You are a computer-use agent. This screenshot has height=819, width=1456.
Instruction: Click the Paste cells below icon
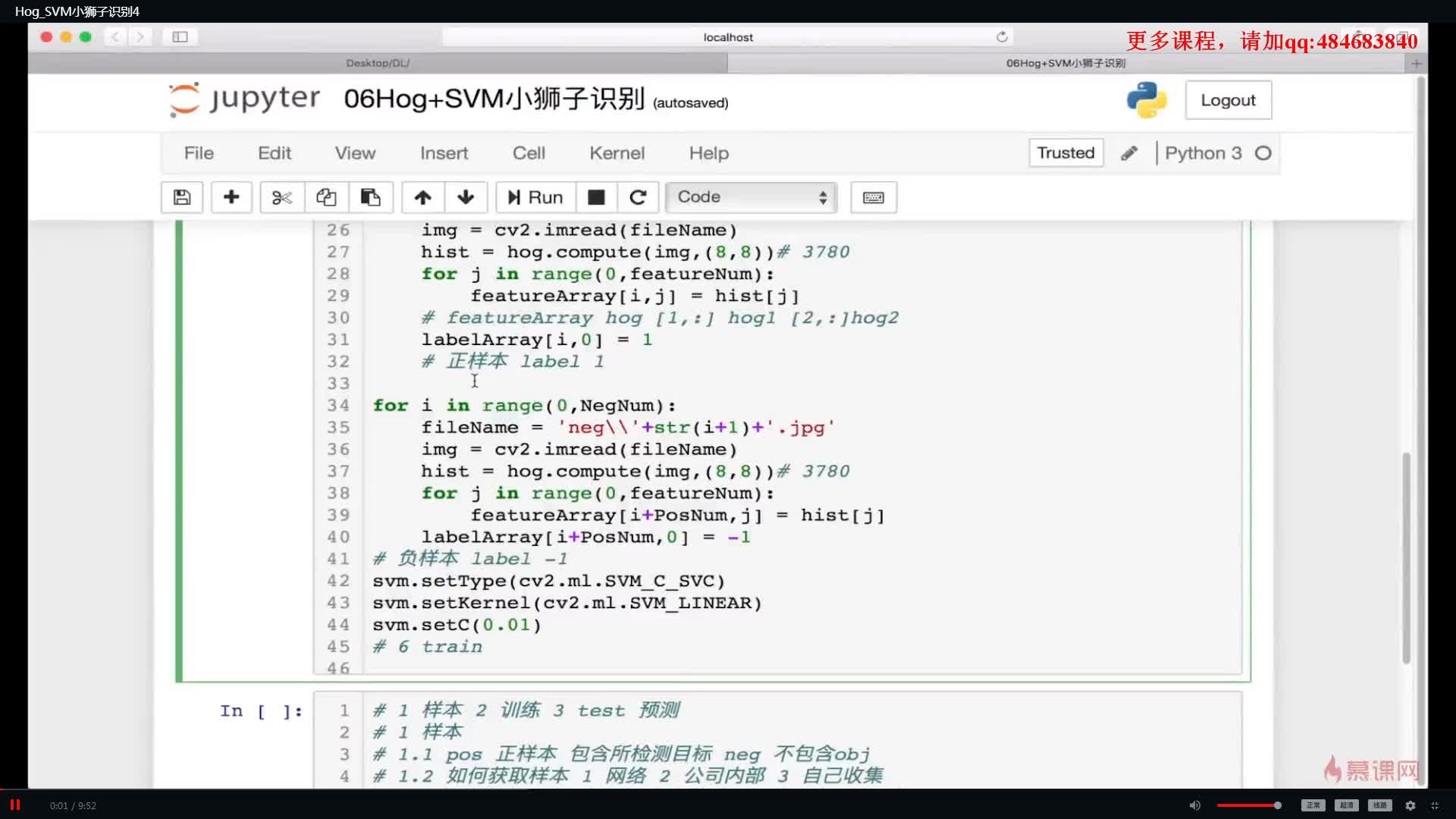[371, 197]
